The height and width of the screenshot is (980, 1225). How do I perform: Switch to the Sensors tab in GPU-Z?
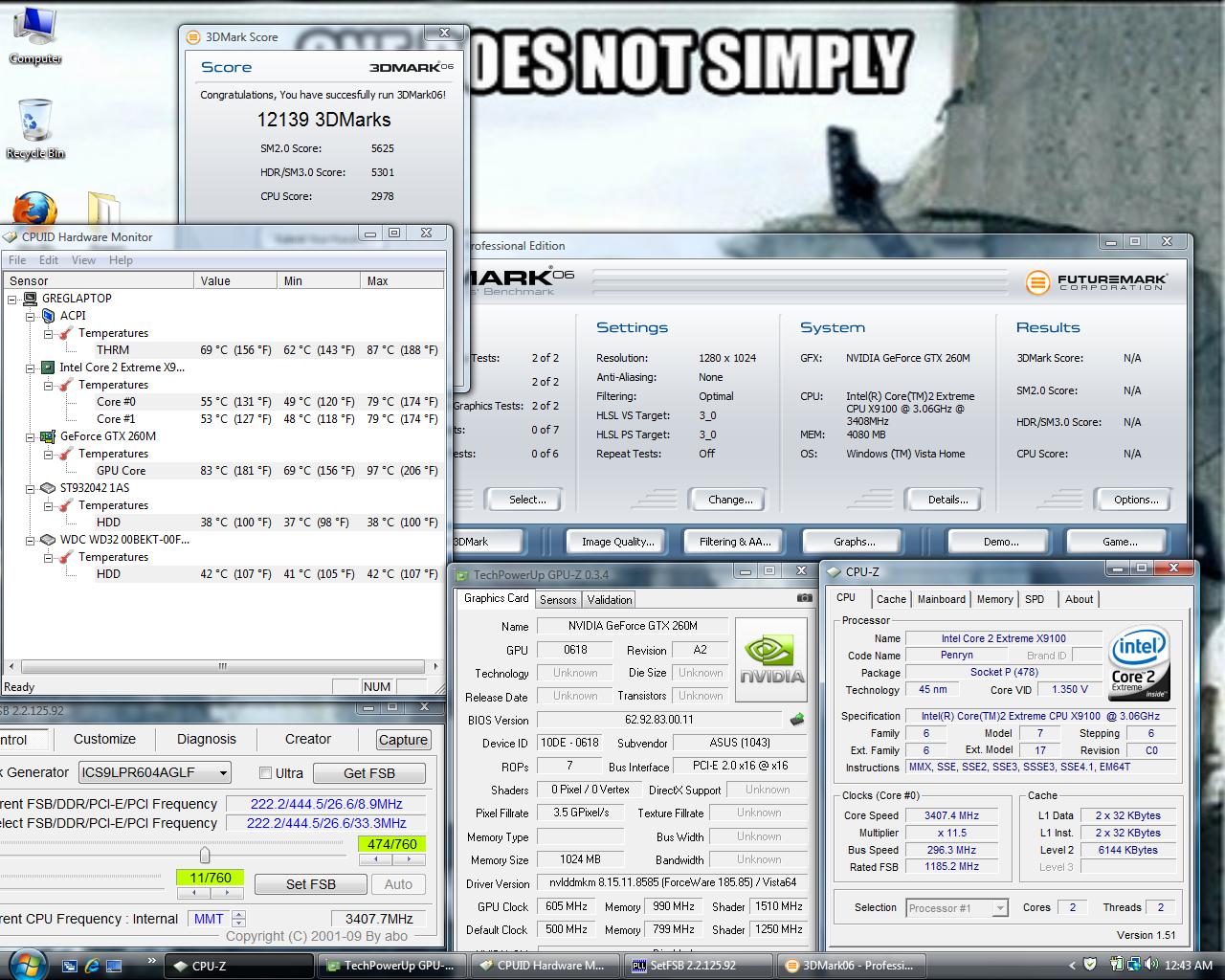click(558, 600)
